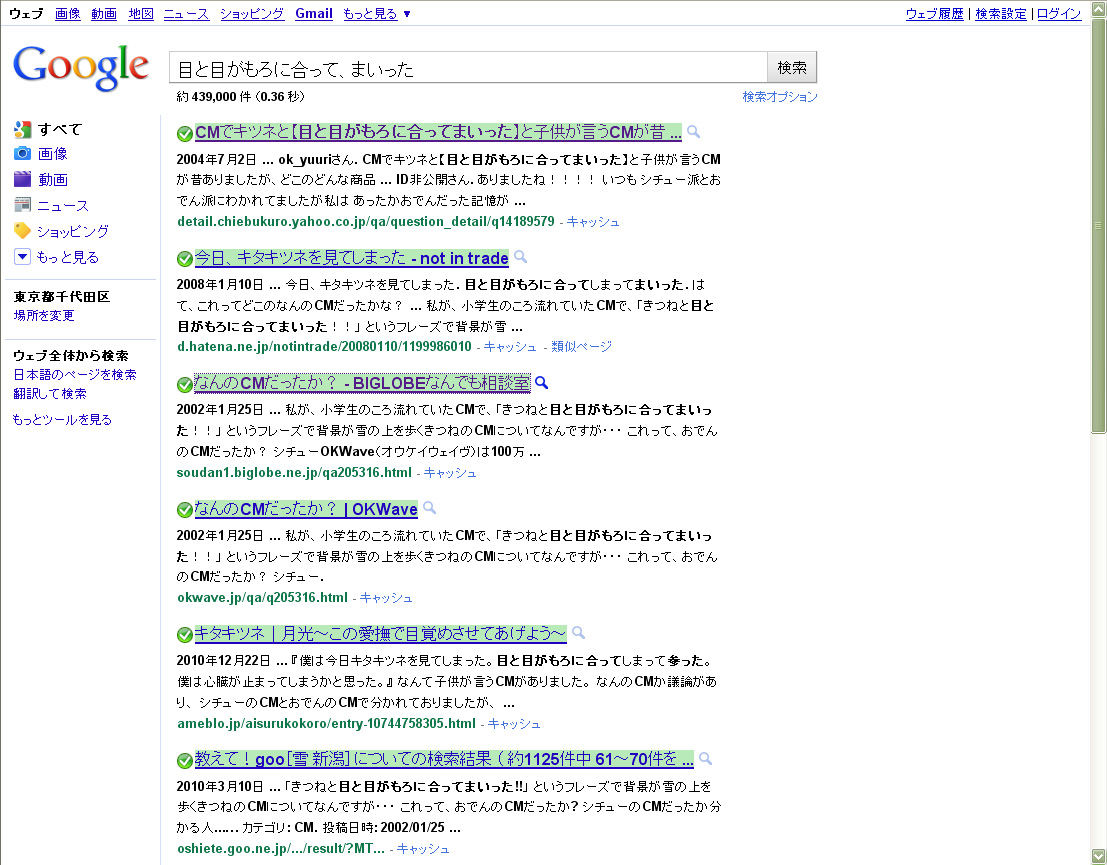Click the ログイン link
This screenshot has height=865, width=1107.
pos(1059,13)
